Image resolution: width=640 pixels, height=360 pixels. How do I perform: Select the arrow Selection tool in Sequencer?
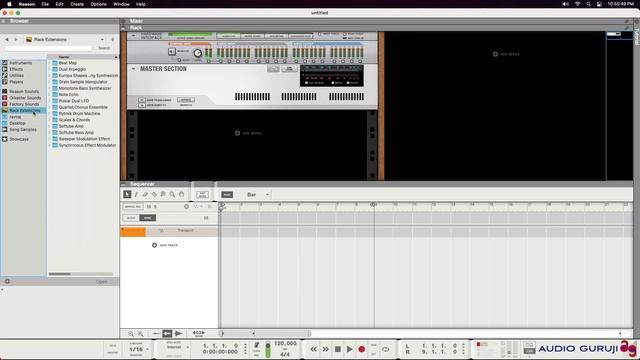[x=127, y=194]
